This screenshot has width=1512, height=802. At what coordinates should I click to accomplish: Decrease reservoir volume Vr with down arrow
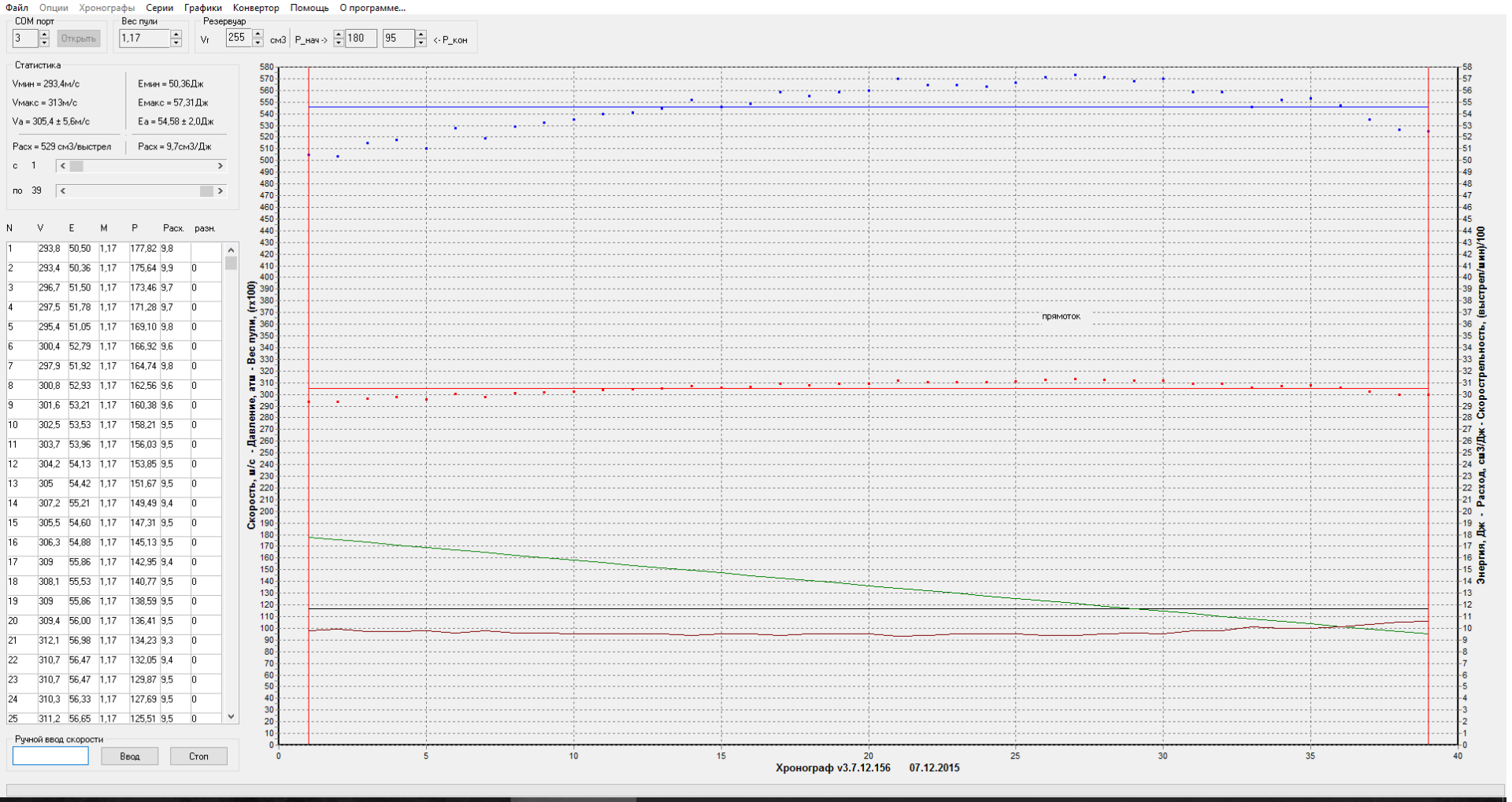coord(258,43)
